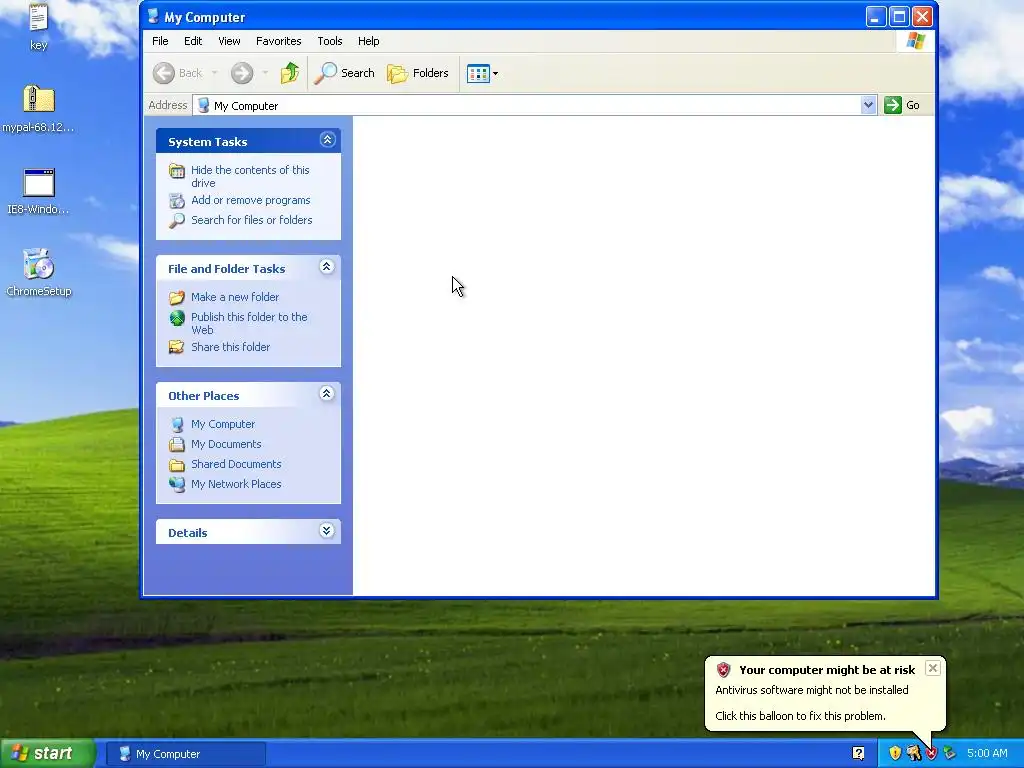Click the Share this folder icon

click(x=177, y=347)
